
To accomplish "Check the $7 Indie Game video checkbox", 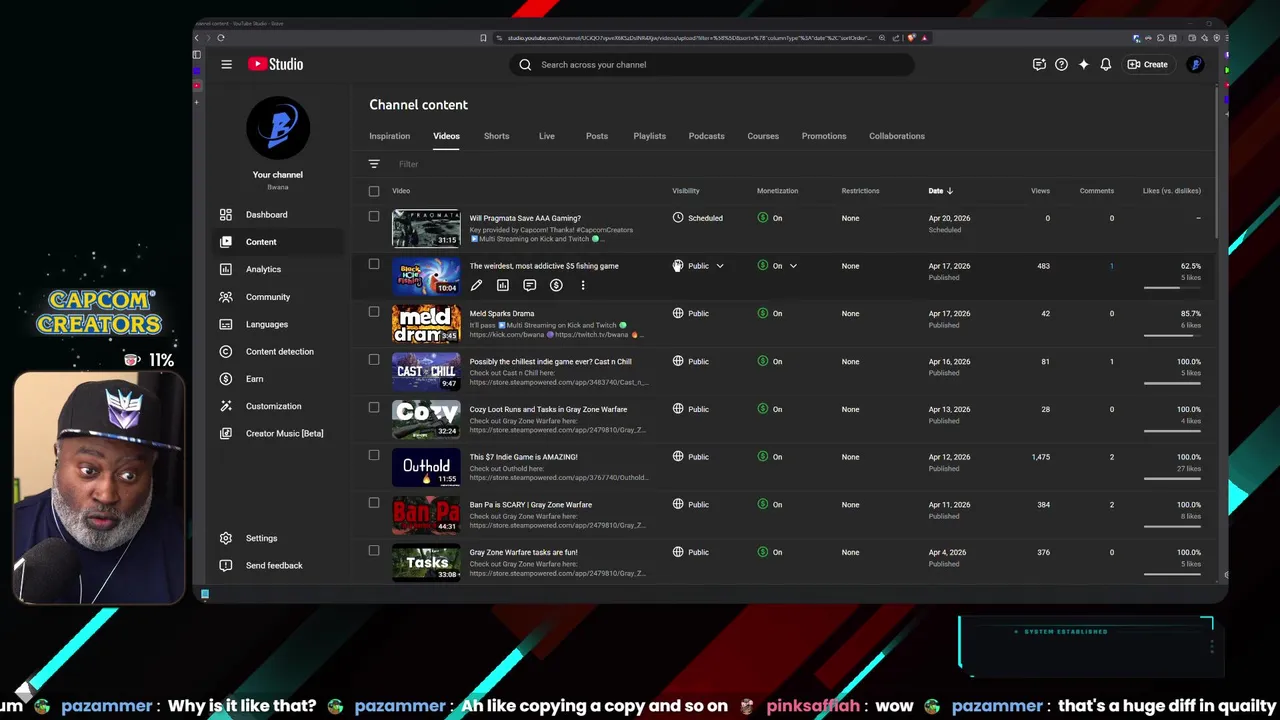I will click(x=374, y=455).
